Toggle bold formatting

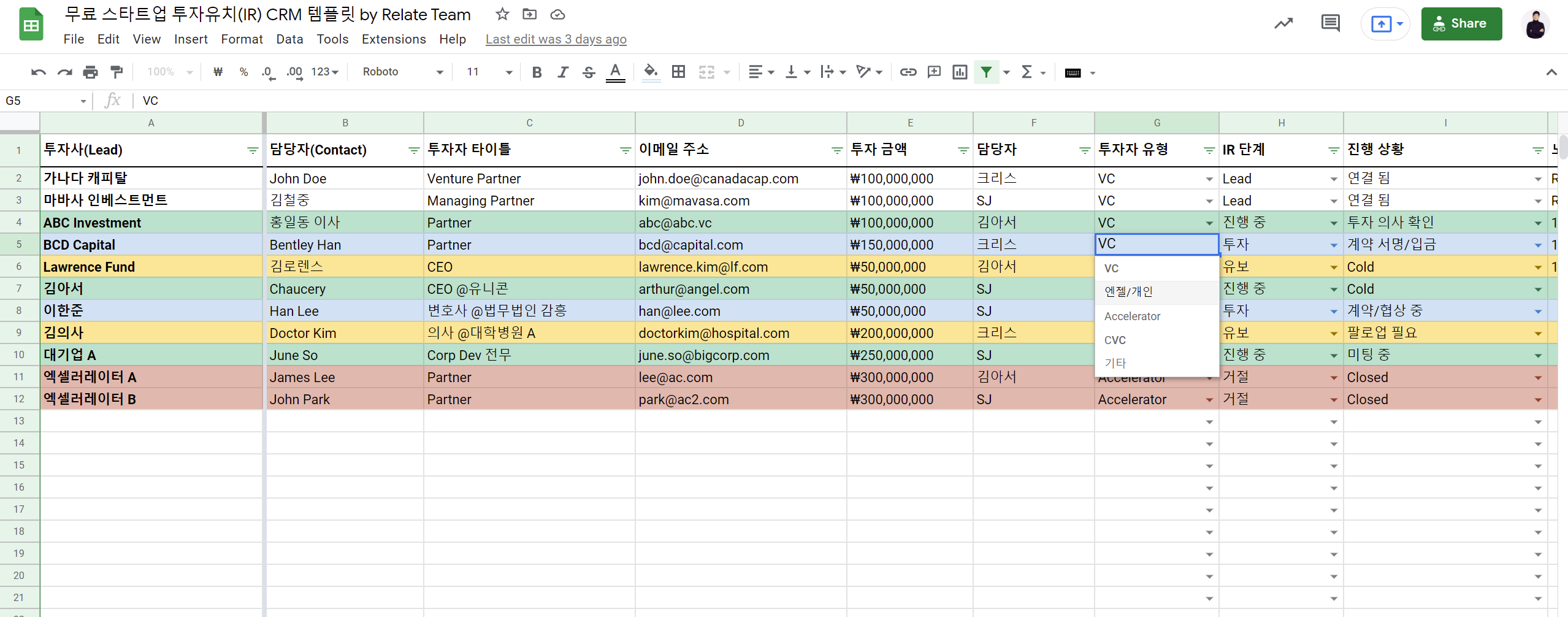537,72
